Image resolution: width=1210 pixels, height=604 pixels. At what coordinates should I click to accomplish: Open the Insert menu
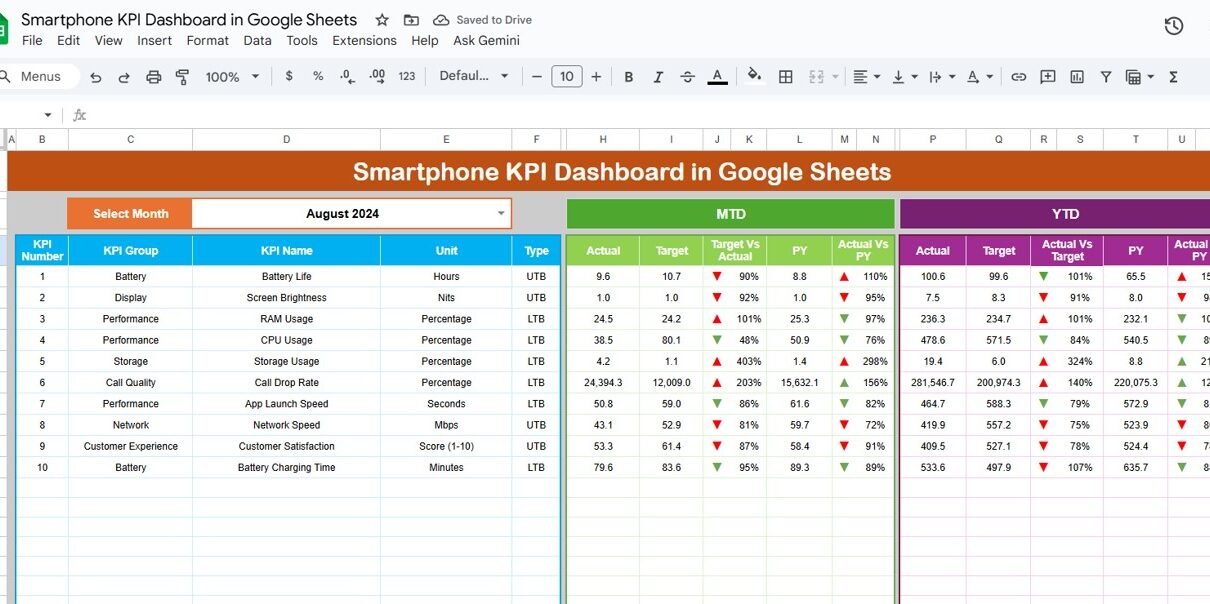click(x=154, y=41)
